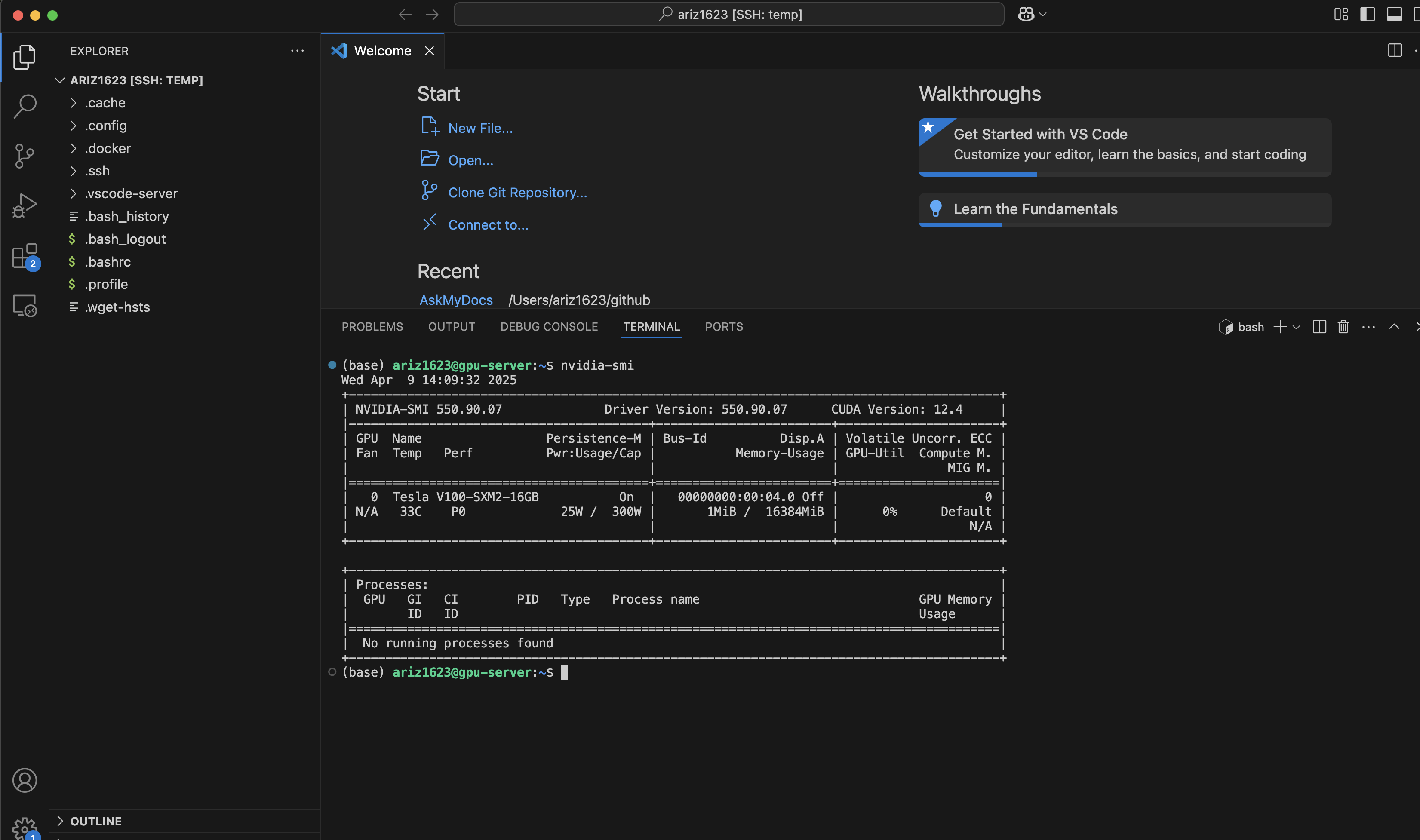Switch to the Output tab

coord(451,327)
